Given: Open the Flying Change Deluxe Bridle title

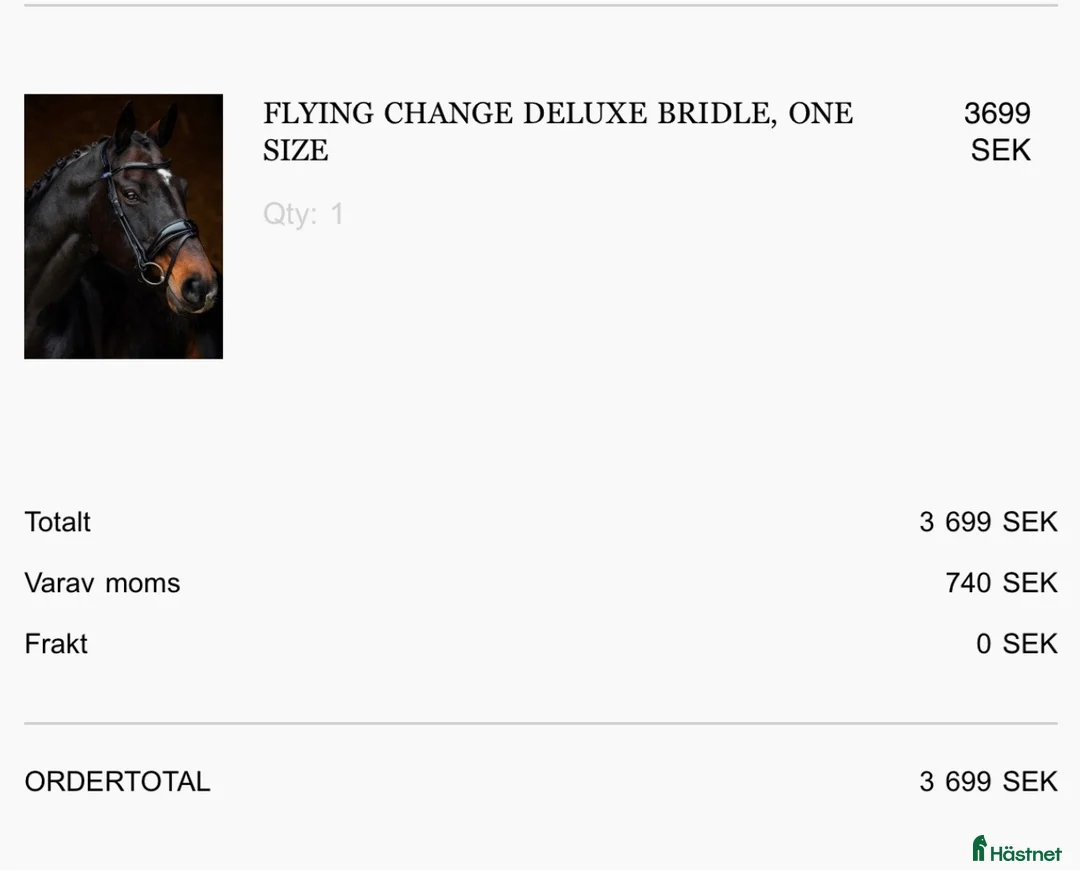Looking at the screenshot, I should coord(557,114).
